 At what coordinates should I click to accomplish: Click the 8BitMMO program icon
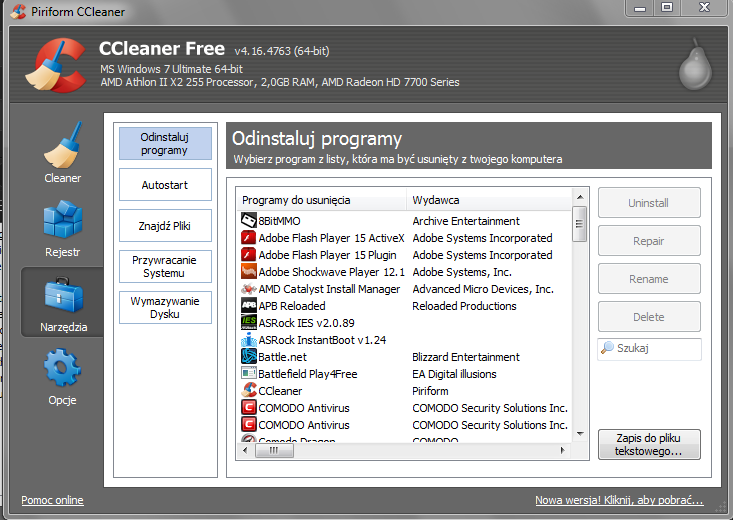click(x=249, y=221)
